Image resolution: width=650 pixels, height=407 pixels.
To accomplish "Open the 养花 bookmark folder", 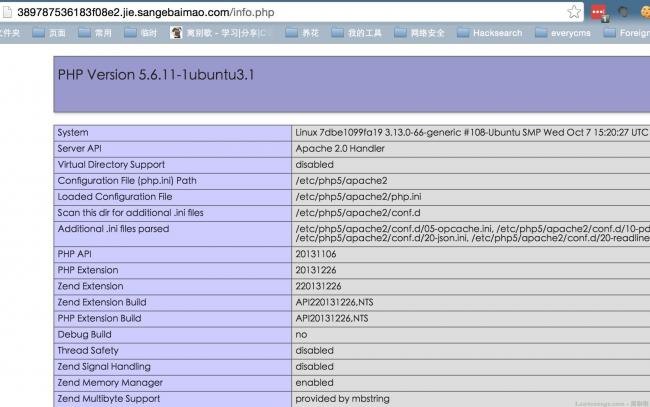I will click(x=302, y=33).
